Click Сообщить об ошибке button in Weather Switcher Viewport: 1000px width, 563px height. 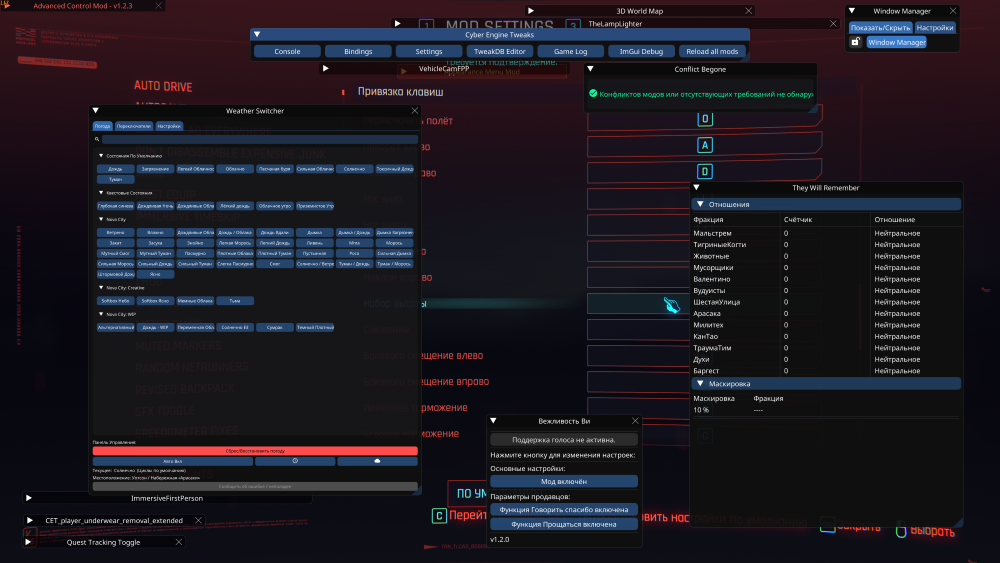point(255,486)
